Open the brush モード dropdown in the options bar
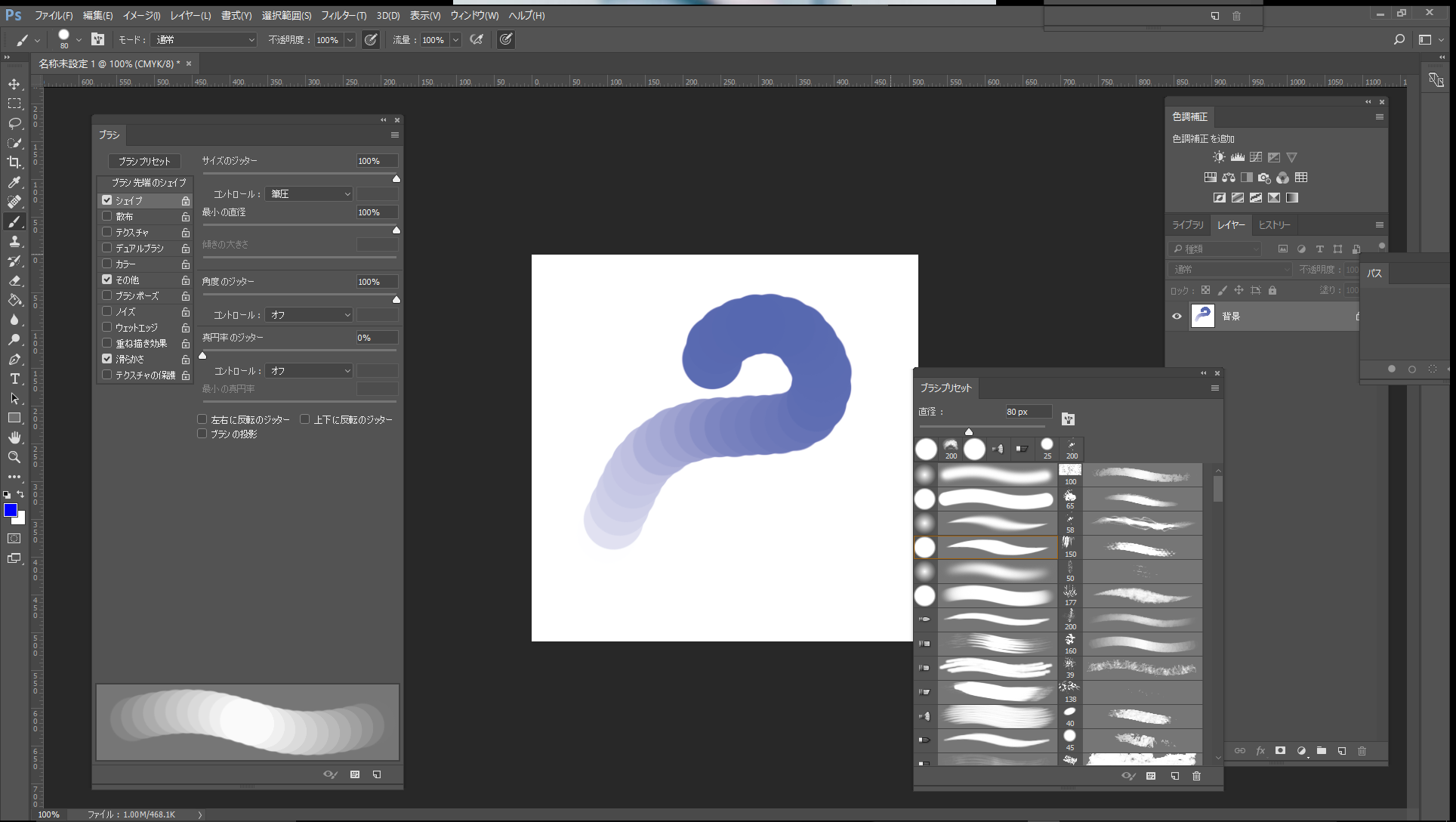The image size is (1456, 822). (x=204, y=39)
